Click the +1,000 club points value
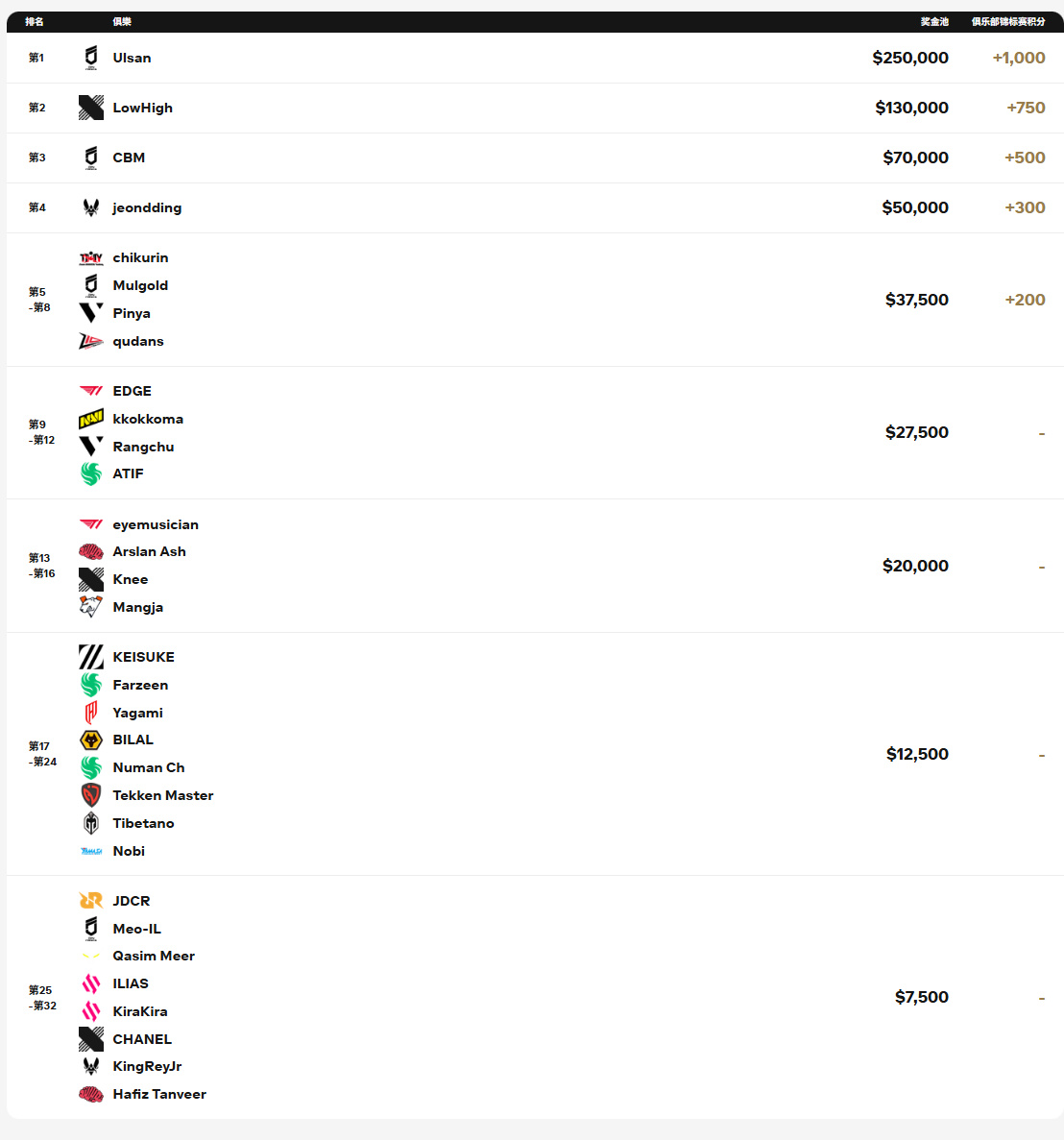The width and height of the screenshot is (1064, 1140). point(1019,58)
